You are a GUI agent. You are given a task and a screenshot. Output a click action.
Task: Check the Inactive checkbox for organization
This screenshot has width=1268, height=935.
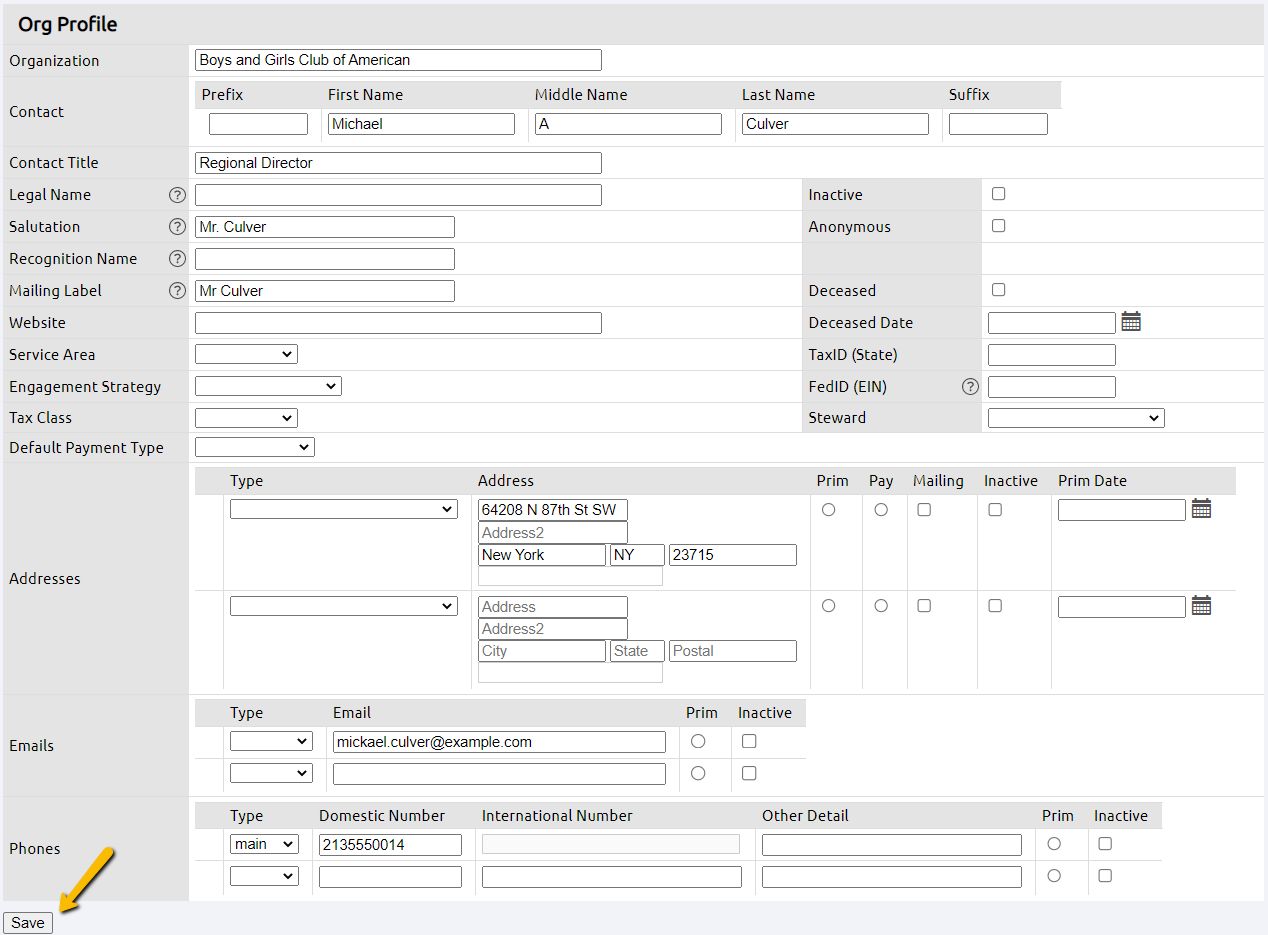pyautogui.click(x=998, y=194)
